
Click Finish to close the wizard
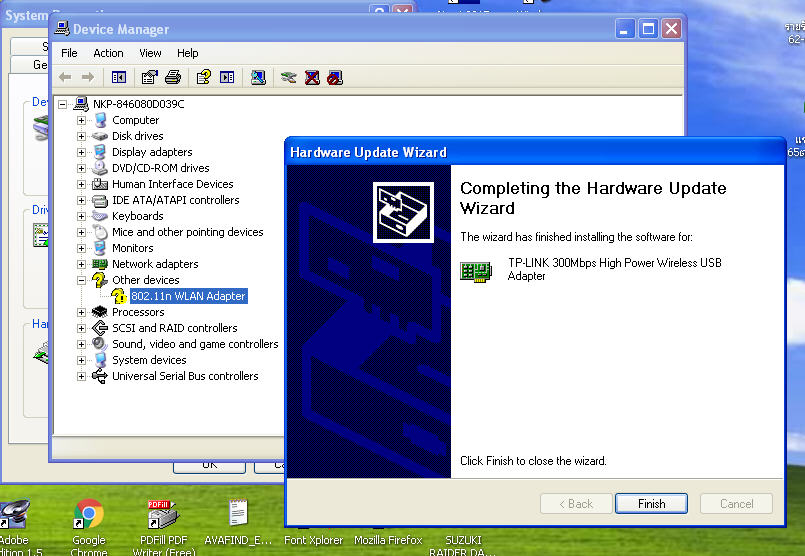pyautogui.click(x=651, y=504)
